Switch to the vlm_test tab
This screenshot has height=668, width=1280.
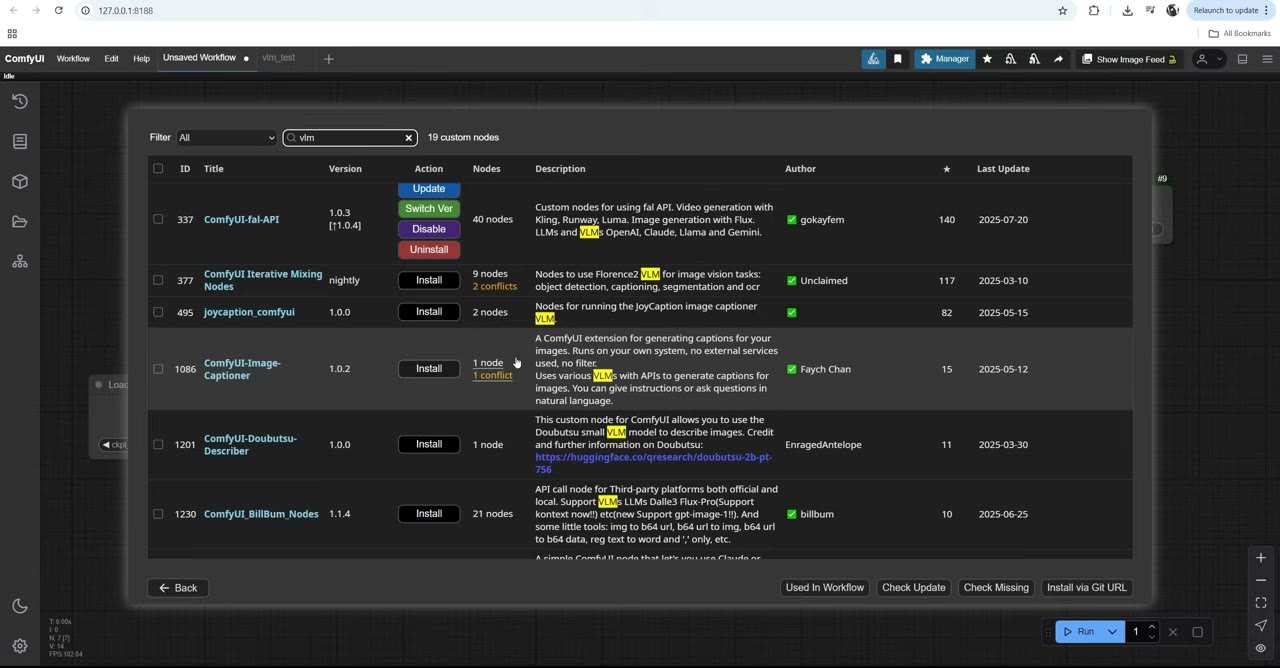coord(278,58)
